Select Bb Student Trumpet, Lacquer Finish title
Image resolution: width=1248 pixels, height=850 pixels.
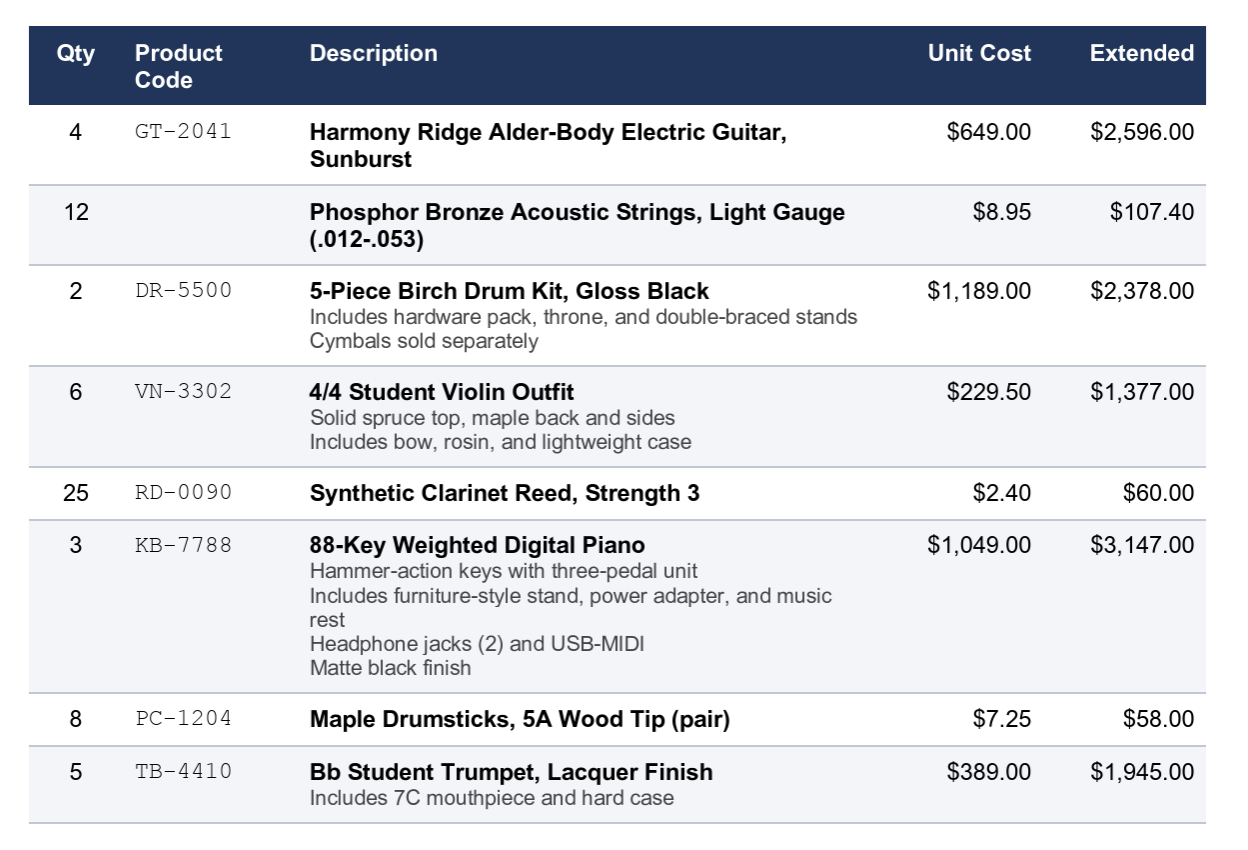511,772
